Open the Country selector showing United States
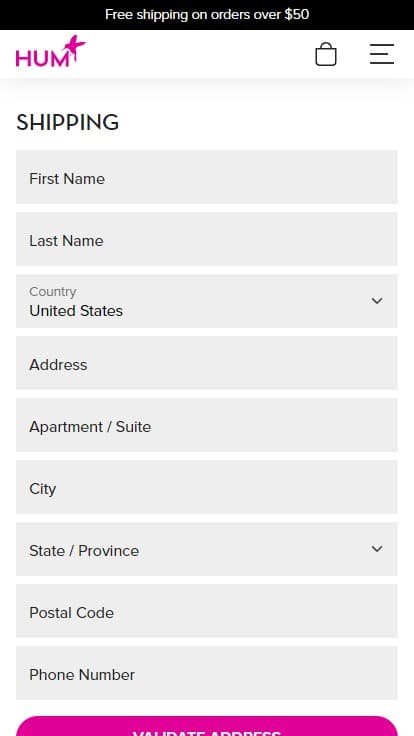Viewport: 414px width, 736px height. [207, 301]
